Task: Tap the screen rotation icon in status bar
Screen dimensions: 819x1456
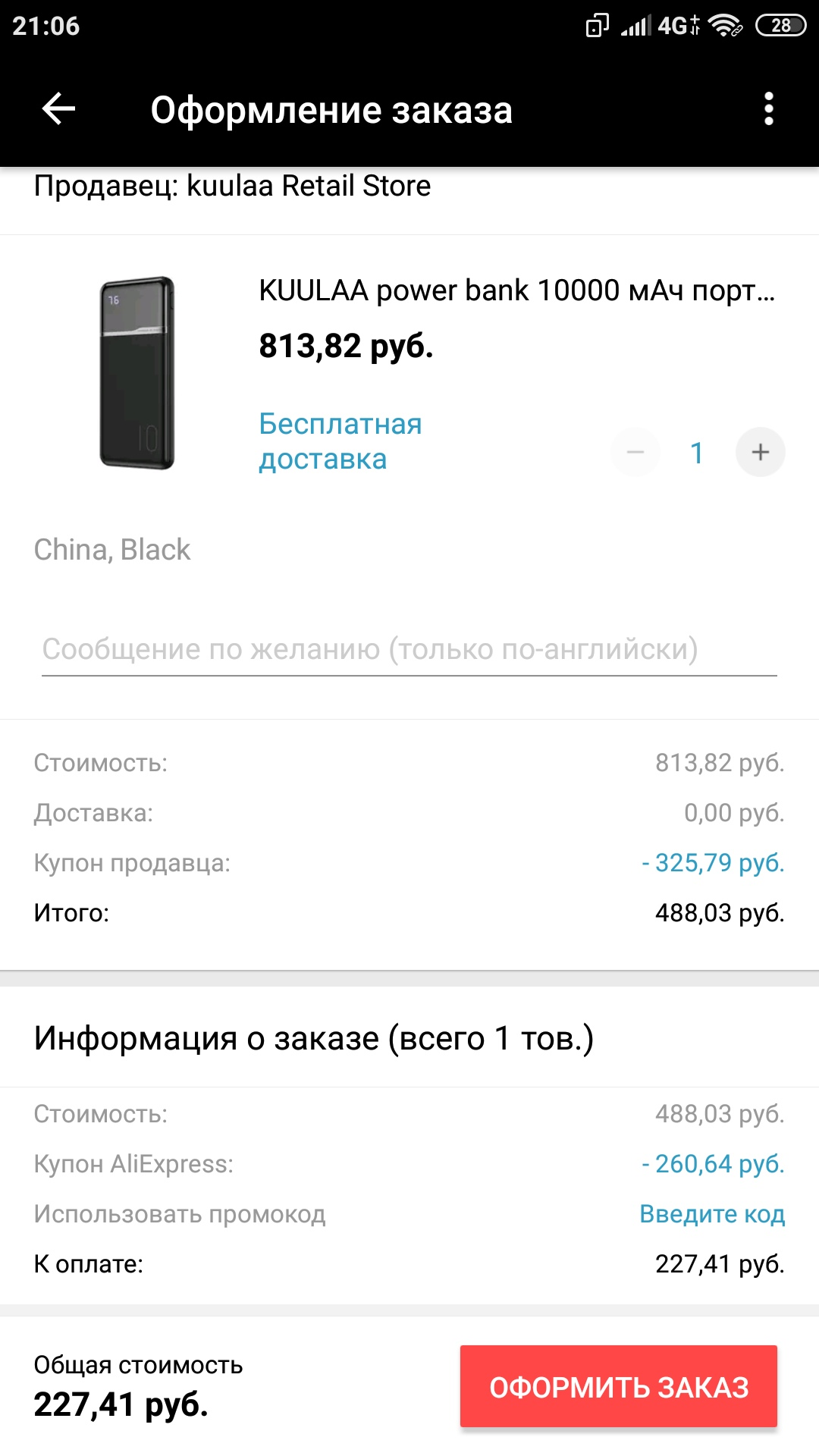Action: (597, 26)
